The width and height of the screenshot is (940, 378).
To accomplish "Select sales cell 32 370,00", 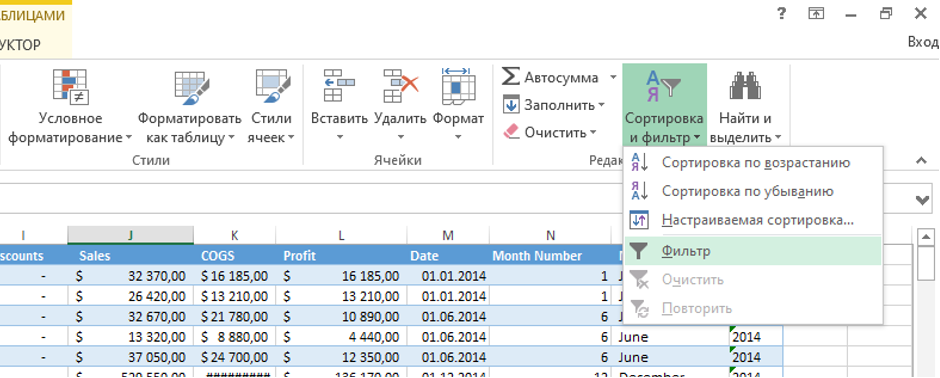I will click(x=130, y=276).
